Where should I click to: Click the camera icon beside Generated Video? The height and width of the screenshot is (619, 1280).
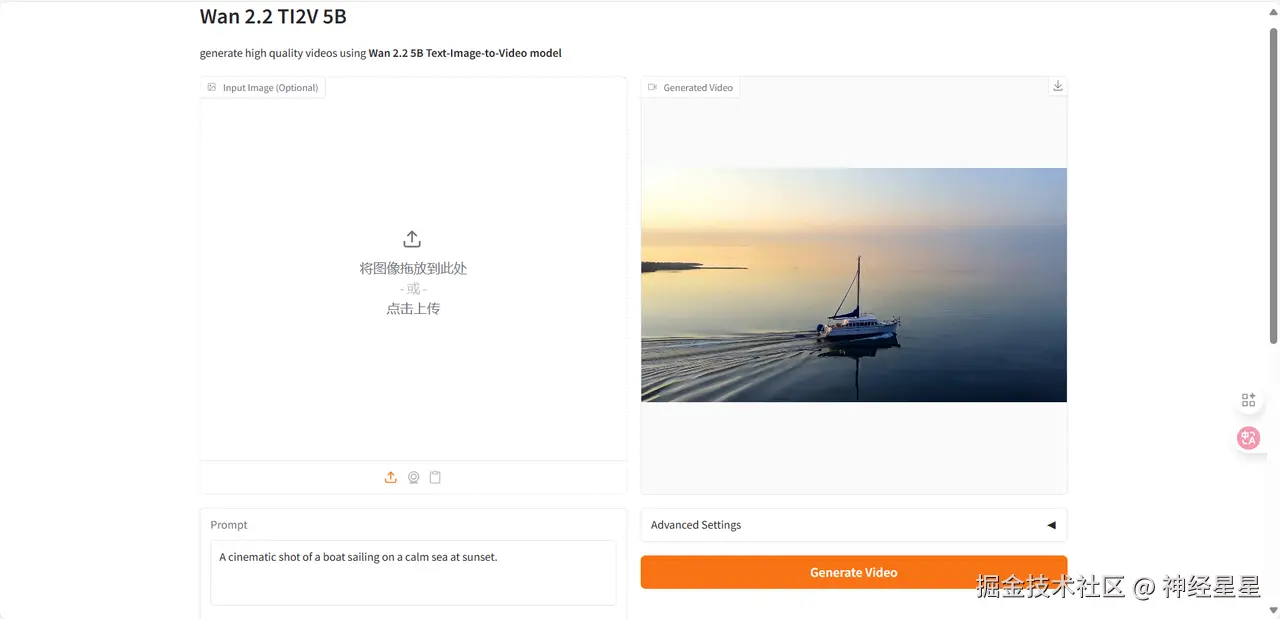652,88
